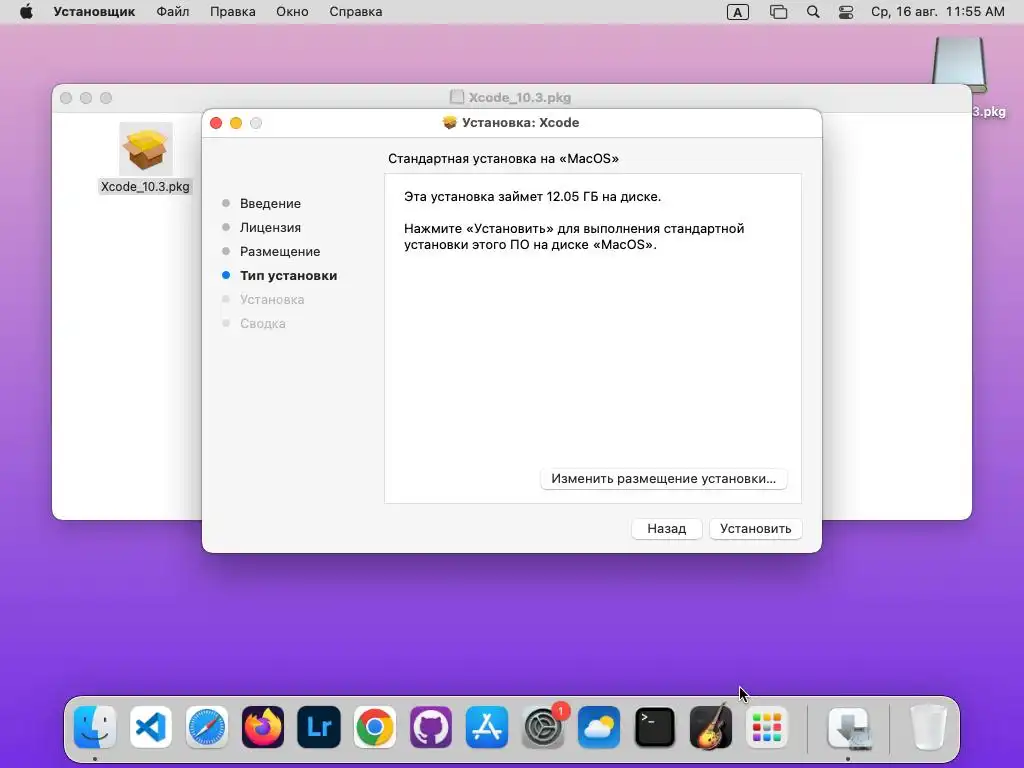Screen dimensions: 1024x768
Task: Click the Нажмите «Установить» instruction text
Action: [x=574, y=236]
